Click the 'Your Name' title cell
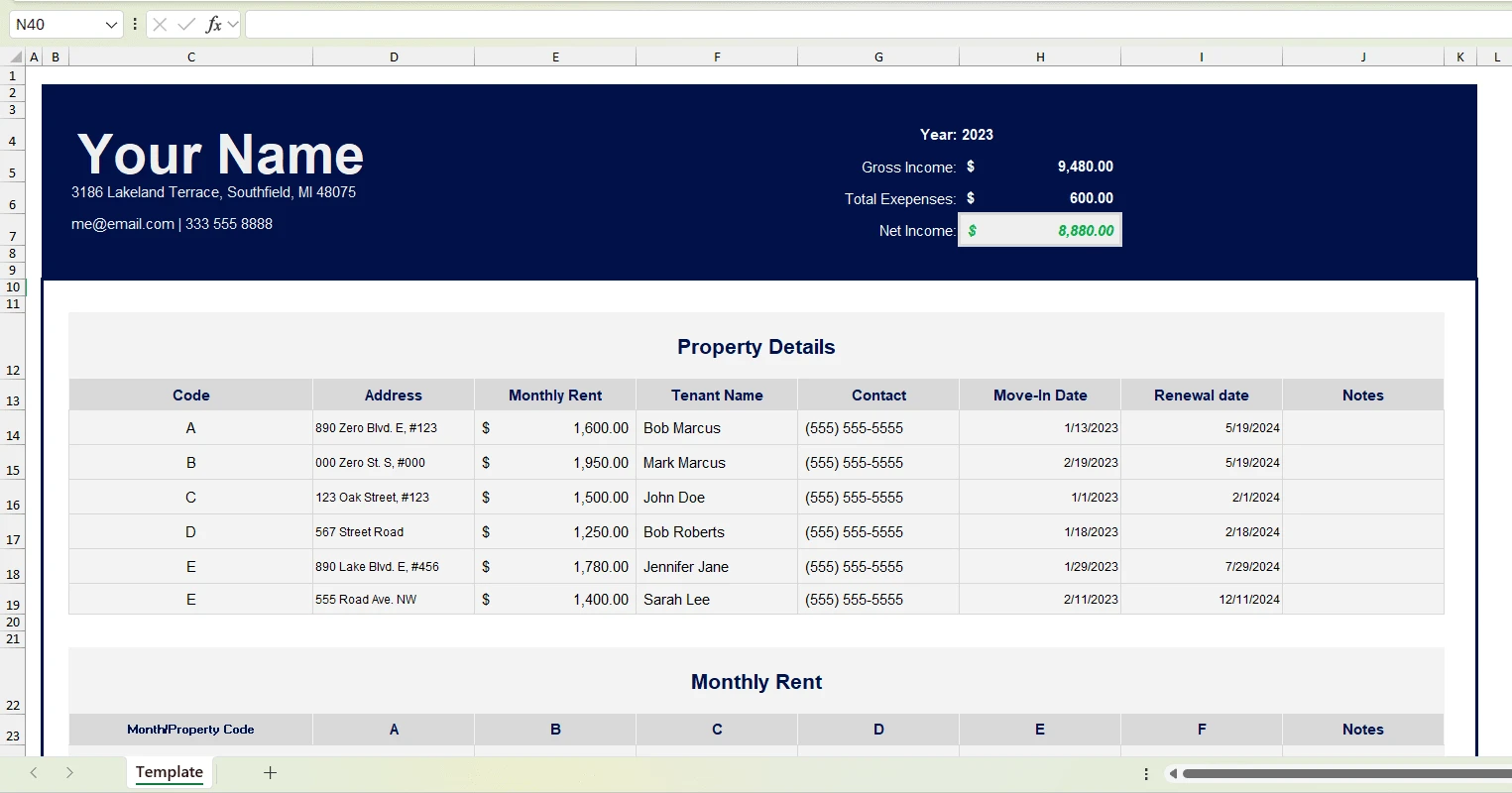This screenshot has height=793, width=1512. pos(220,155)
